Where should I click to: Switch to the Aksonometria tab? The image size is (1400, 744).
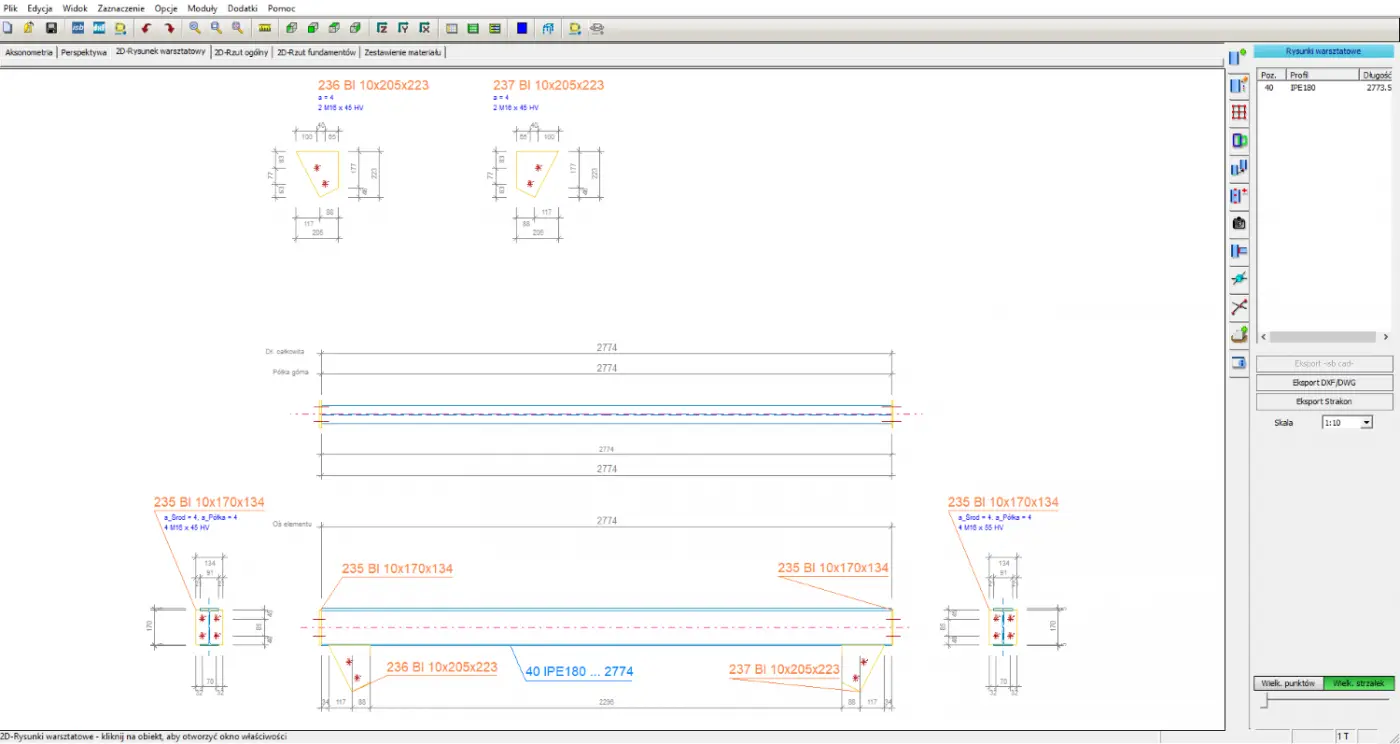28,52
